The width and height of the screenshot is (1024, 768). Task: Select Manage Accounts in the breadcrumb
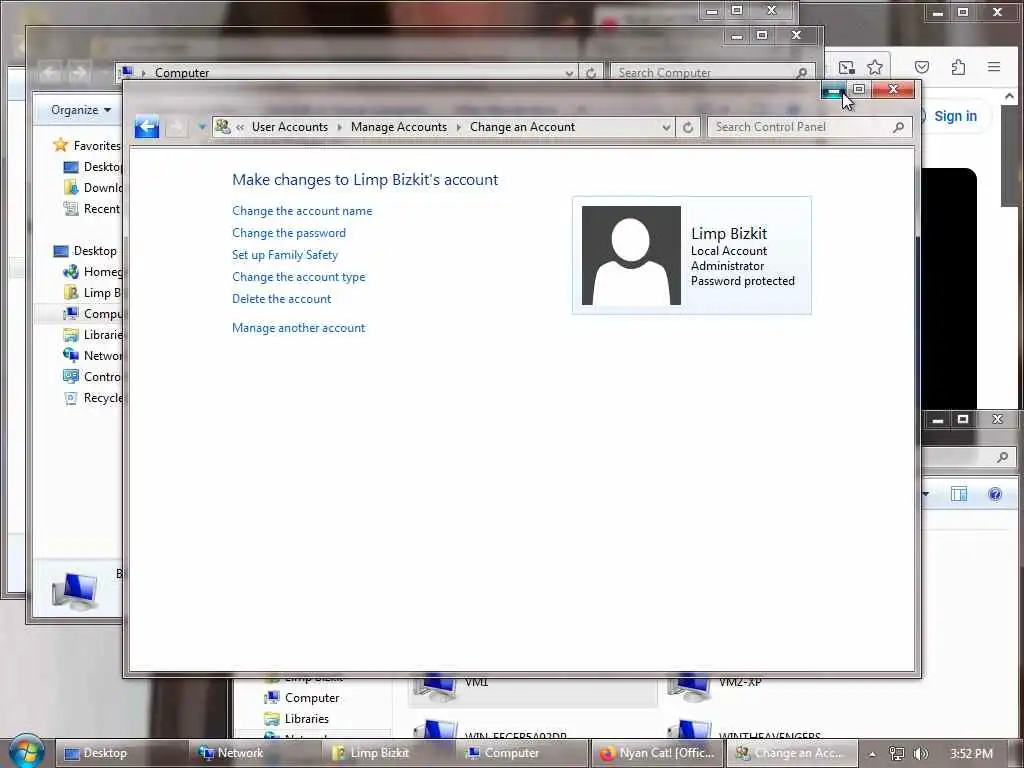point(399,127)
